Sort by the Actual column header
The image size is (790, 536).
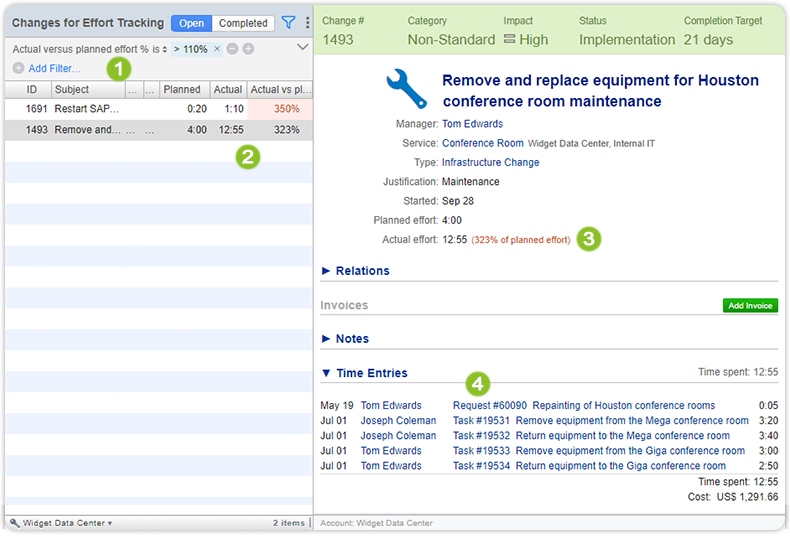(x=228, y=90)
